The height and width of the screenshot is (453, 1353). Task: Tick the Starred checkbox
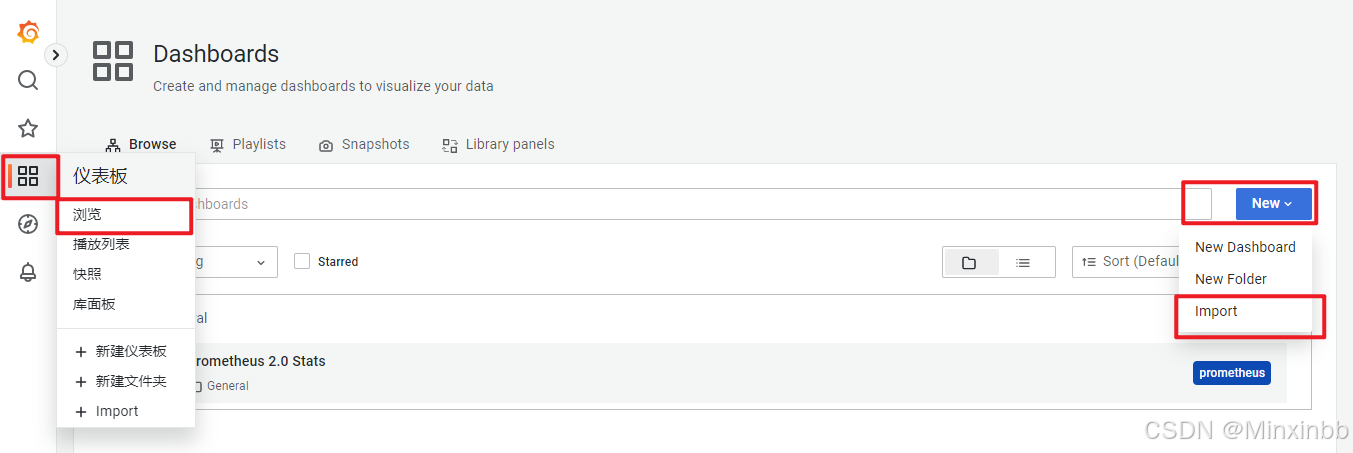pyautogui.click(x=302, y=261)
